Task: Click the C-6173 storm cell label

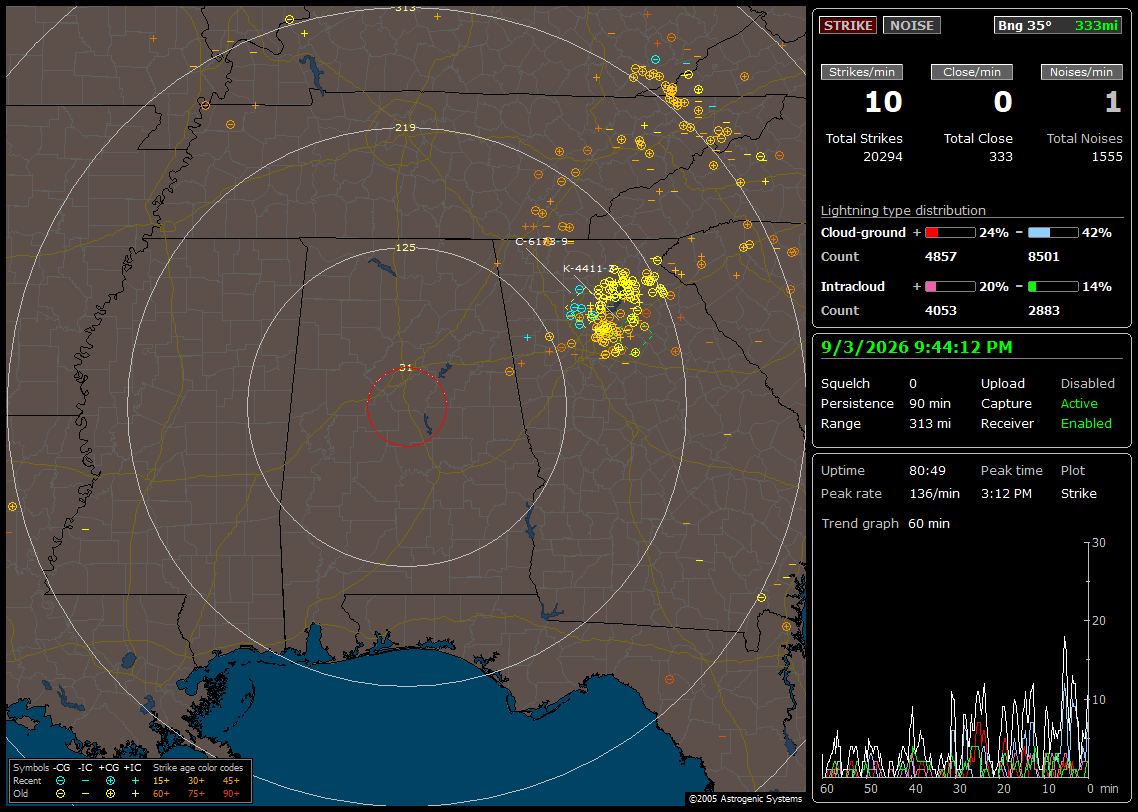Action: pyautogui.click(x=541, y=242)
